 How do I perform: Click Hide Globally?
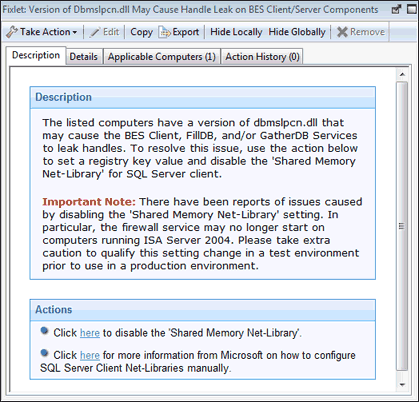point(297,32)
